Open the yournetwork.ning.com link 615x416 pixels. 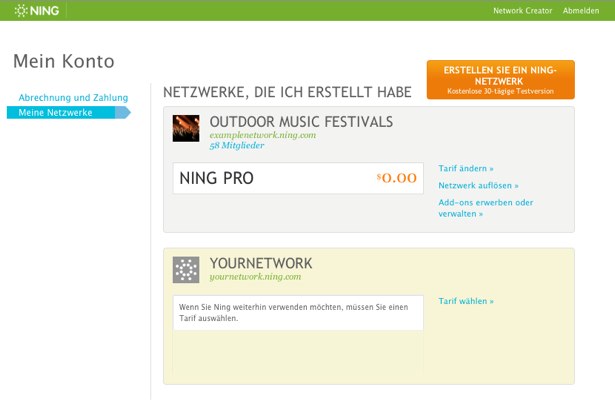click(255, 277)
